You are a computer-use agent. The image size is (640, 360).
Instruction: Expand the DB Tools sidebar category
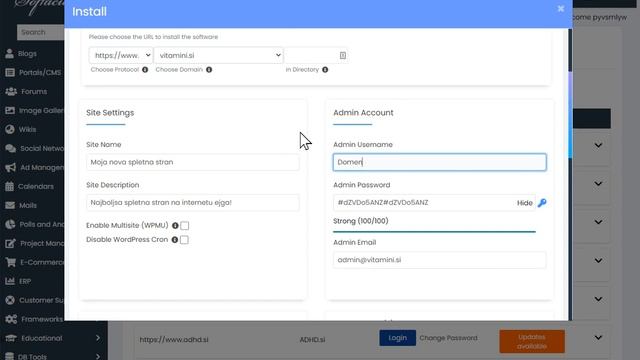point(98,357)
